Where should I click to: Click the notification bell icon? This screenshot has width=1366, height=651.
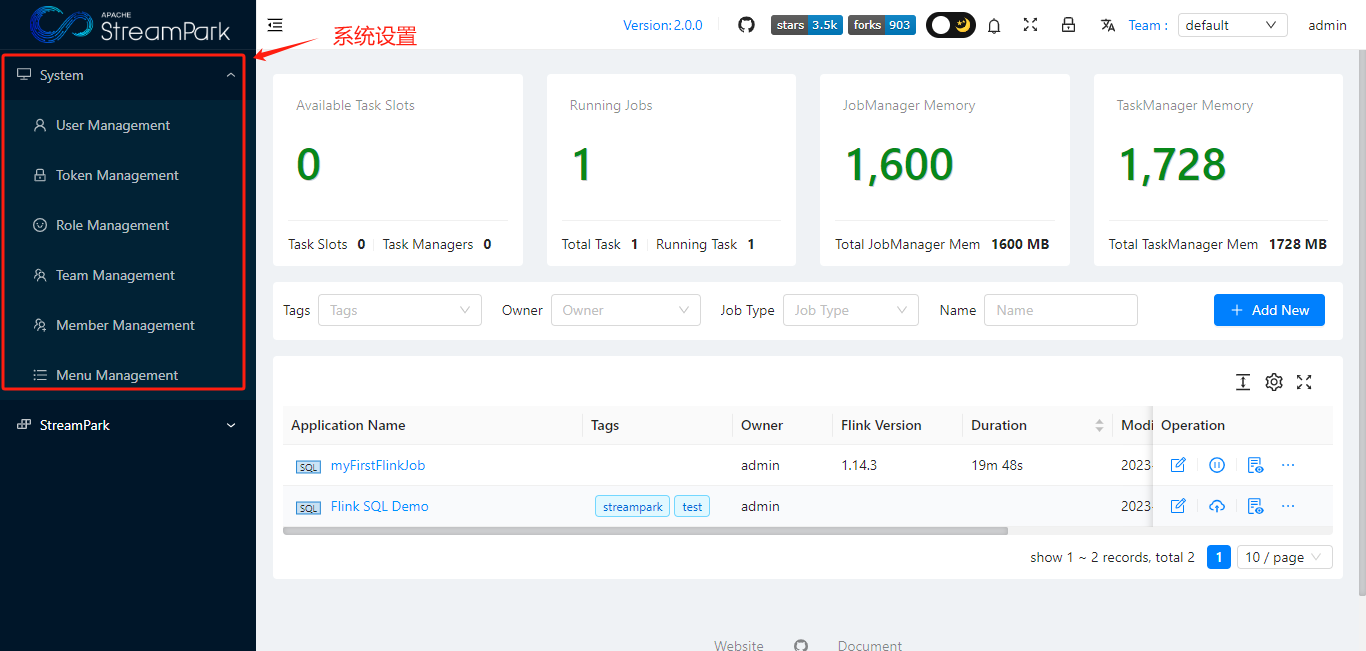[x=994, y=24]
